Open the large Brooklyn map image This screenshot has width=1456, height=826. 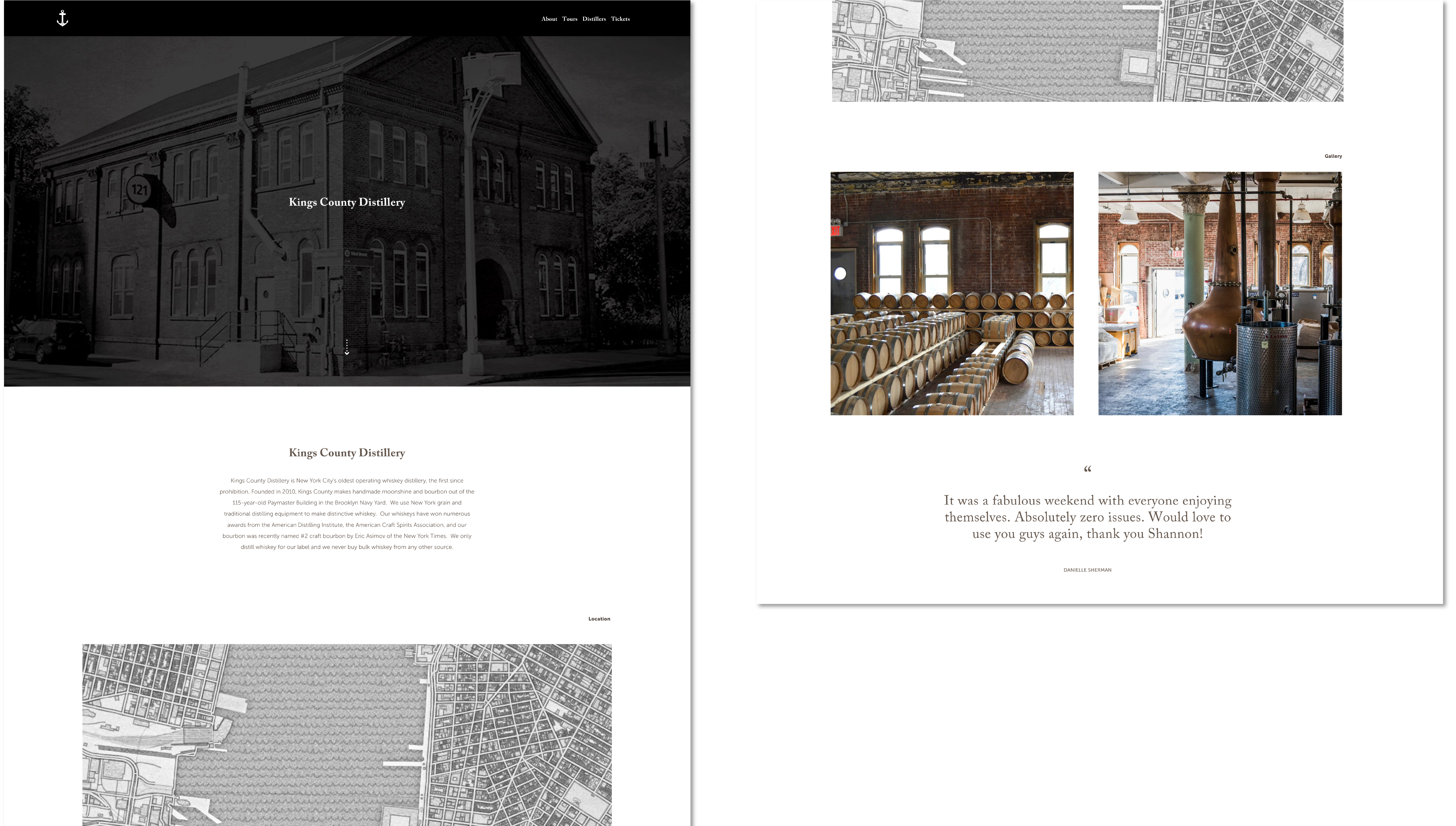coord(347,735)
